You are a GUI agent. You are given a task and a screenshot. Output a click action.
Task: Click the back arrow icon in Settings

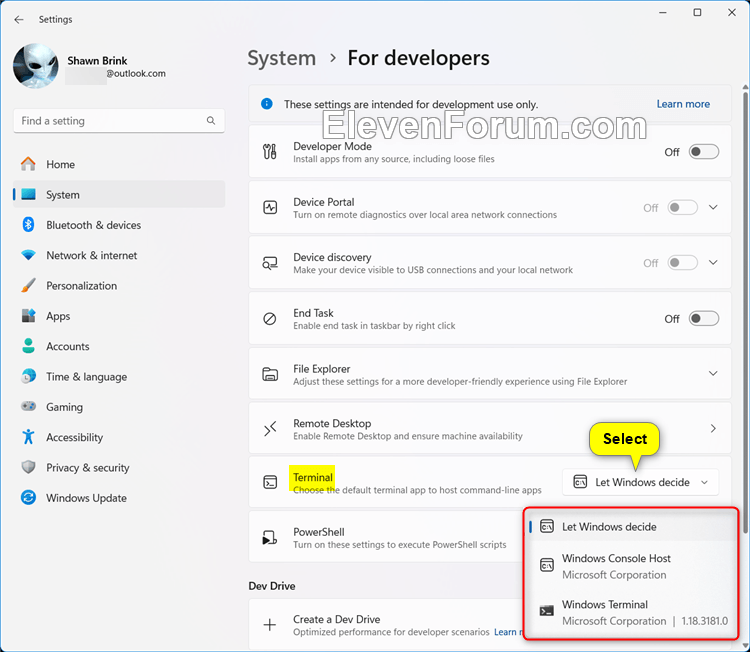click(19, 19)
